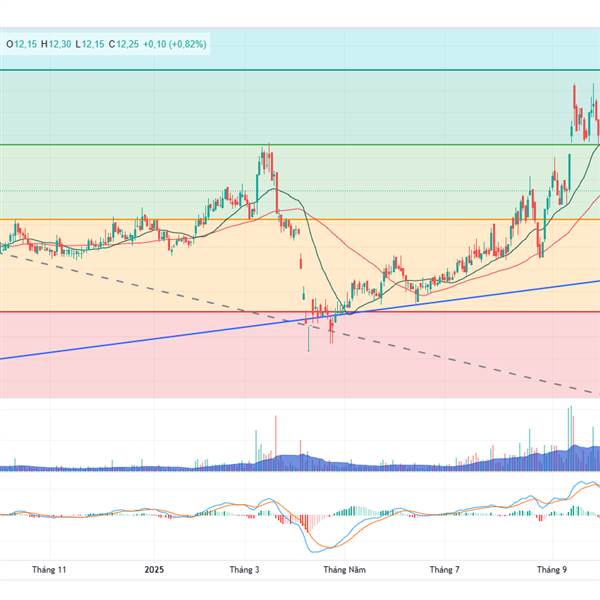The image size is (600, 600).
Task: Select the orange horizontal level line
Action: tap(400, 219)
